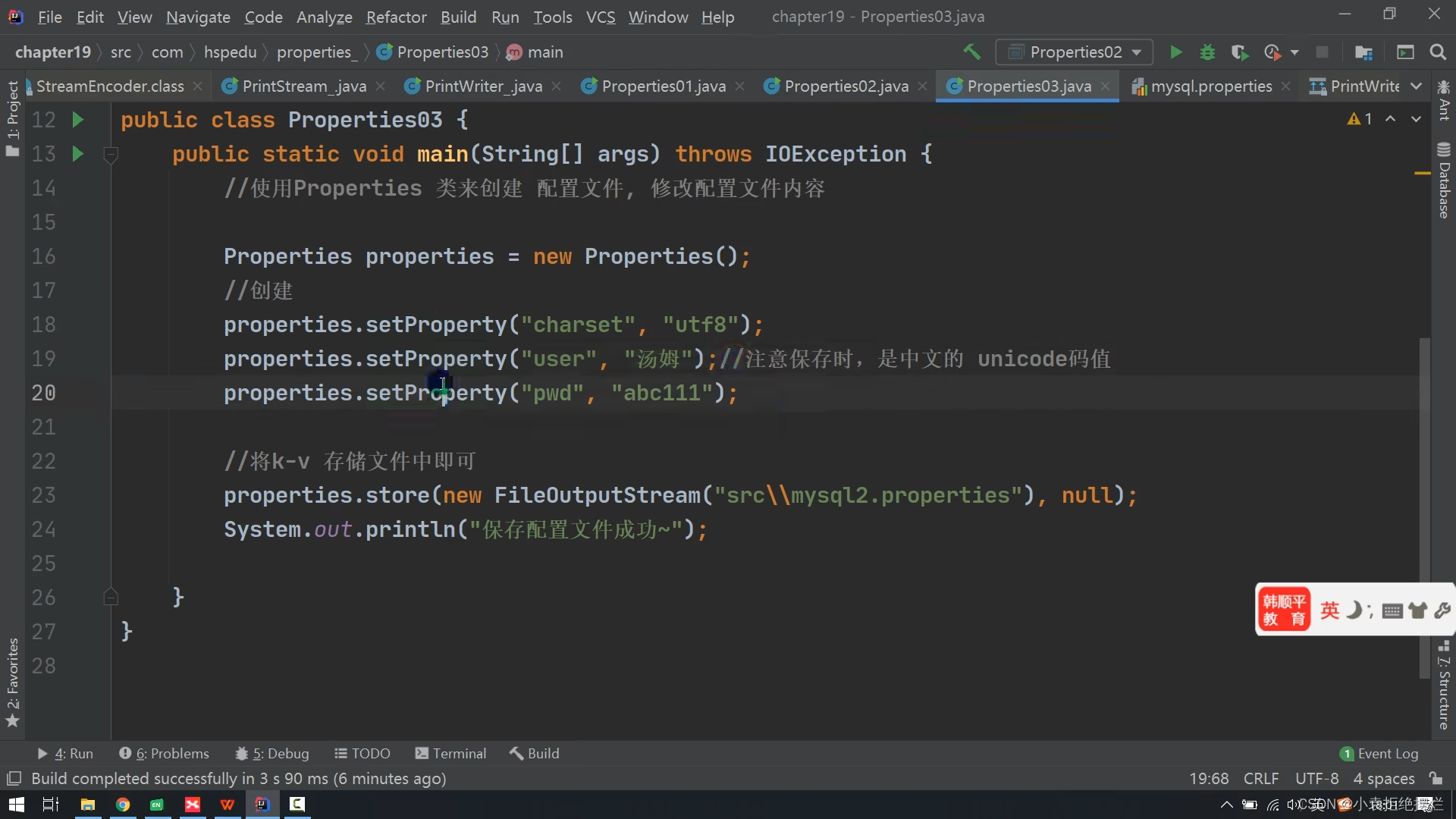Open the Project Structure icon
Screen dimensions: 1456x819
coord(1363,52)
